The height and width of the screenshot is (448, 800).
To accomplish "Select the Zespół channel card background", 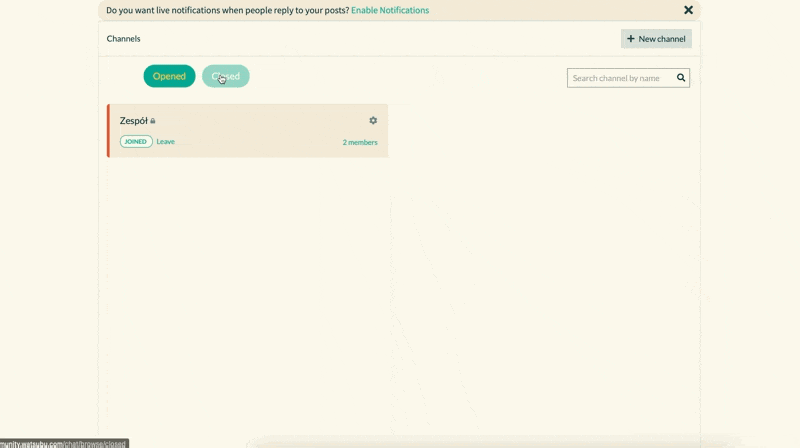I will (260, 130).
